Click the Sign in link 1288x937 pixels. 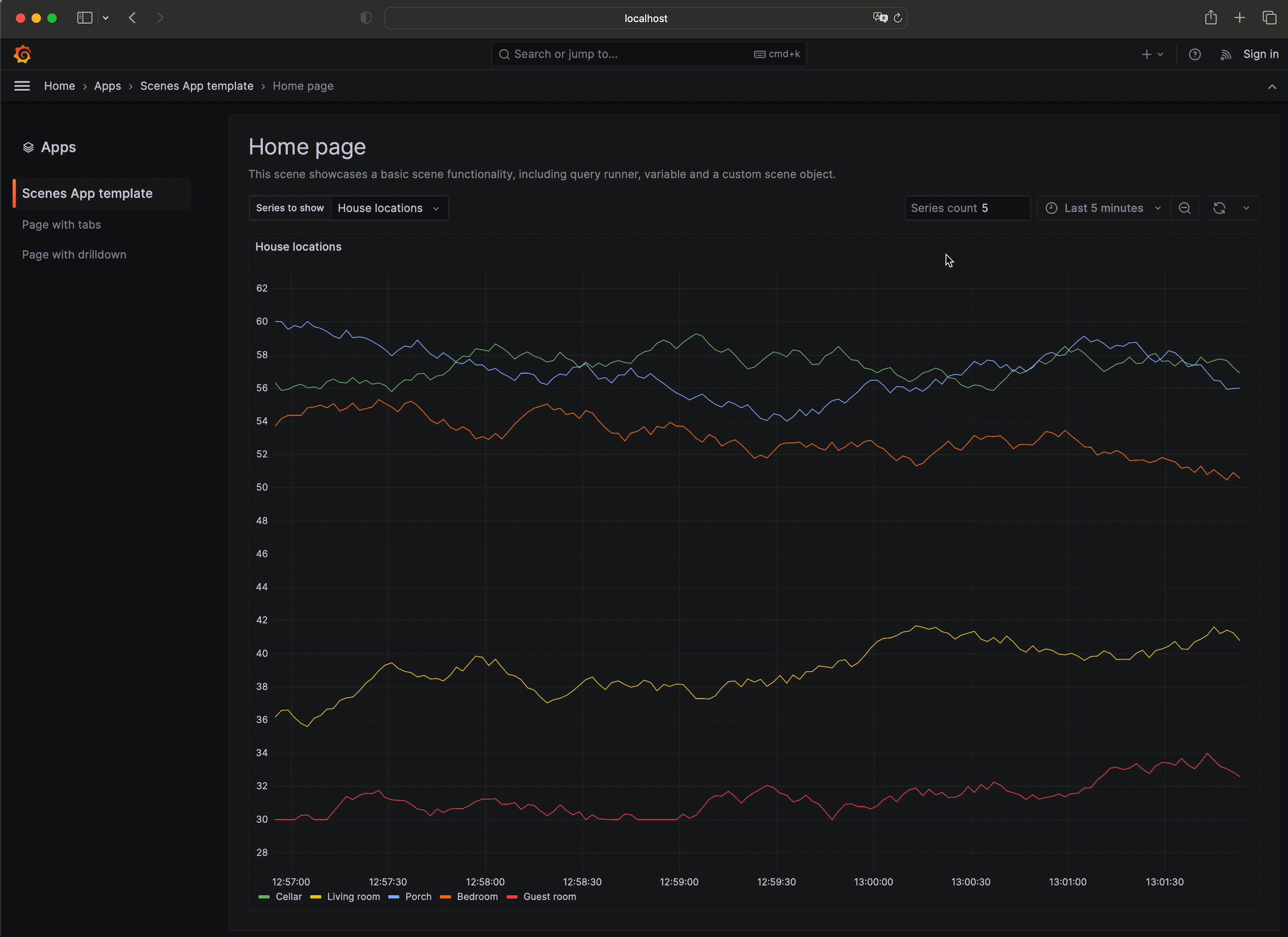(1261, 54)
